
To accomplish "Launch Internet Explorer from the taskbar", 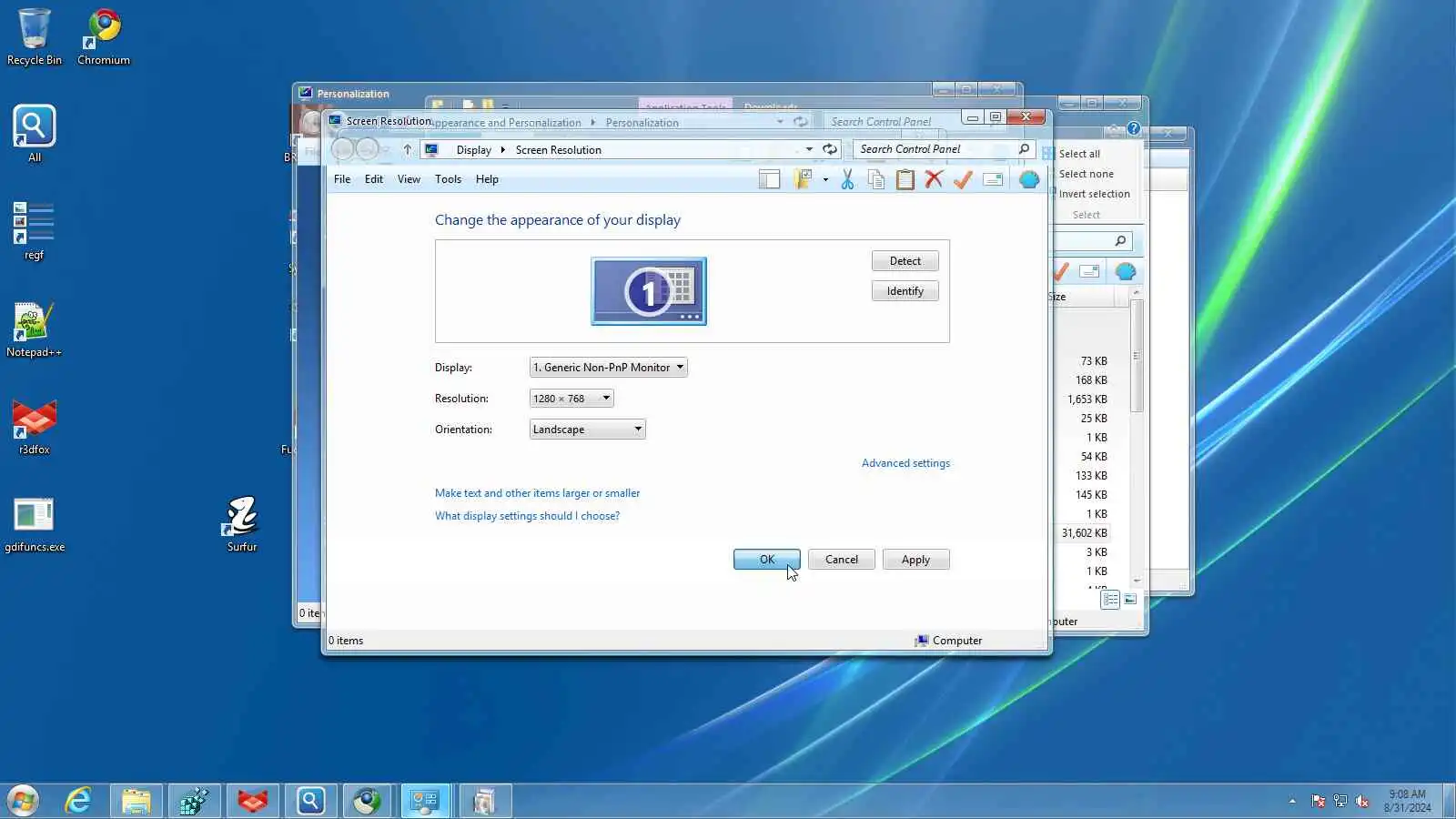I will click(78, 801).
